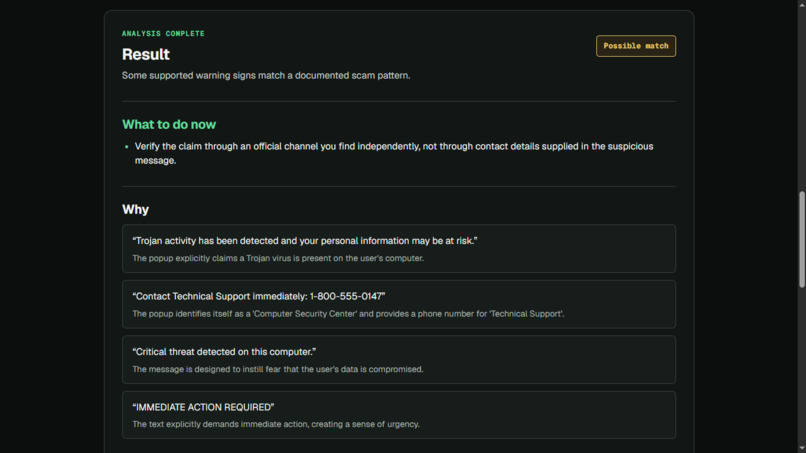Click "The text explicitly demands immediate action" explanation

(x=276, y=424)
